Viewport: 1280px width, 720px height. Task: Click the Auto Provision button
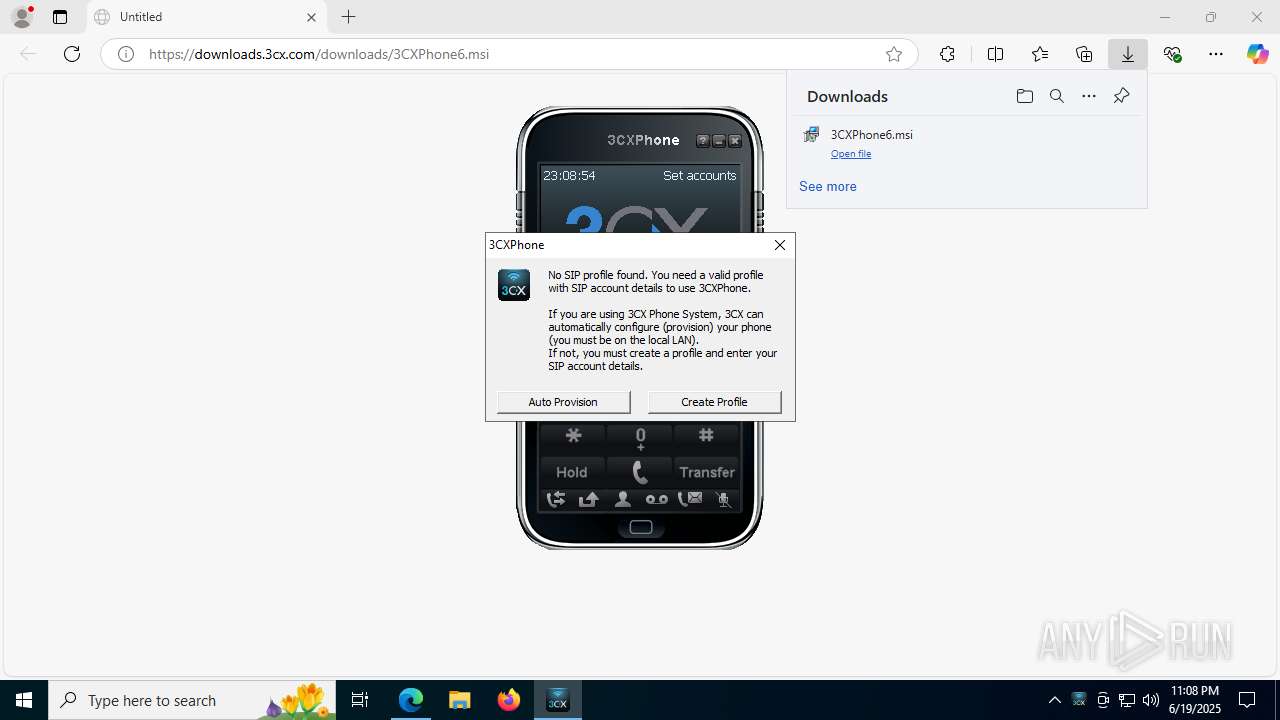click(x=563, y=402)
